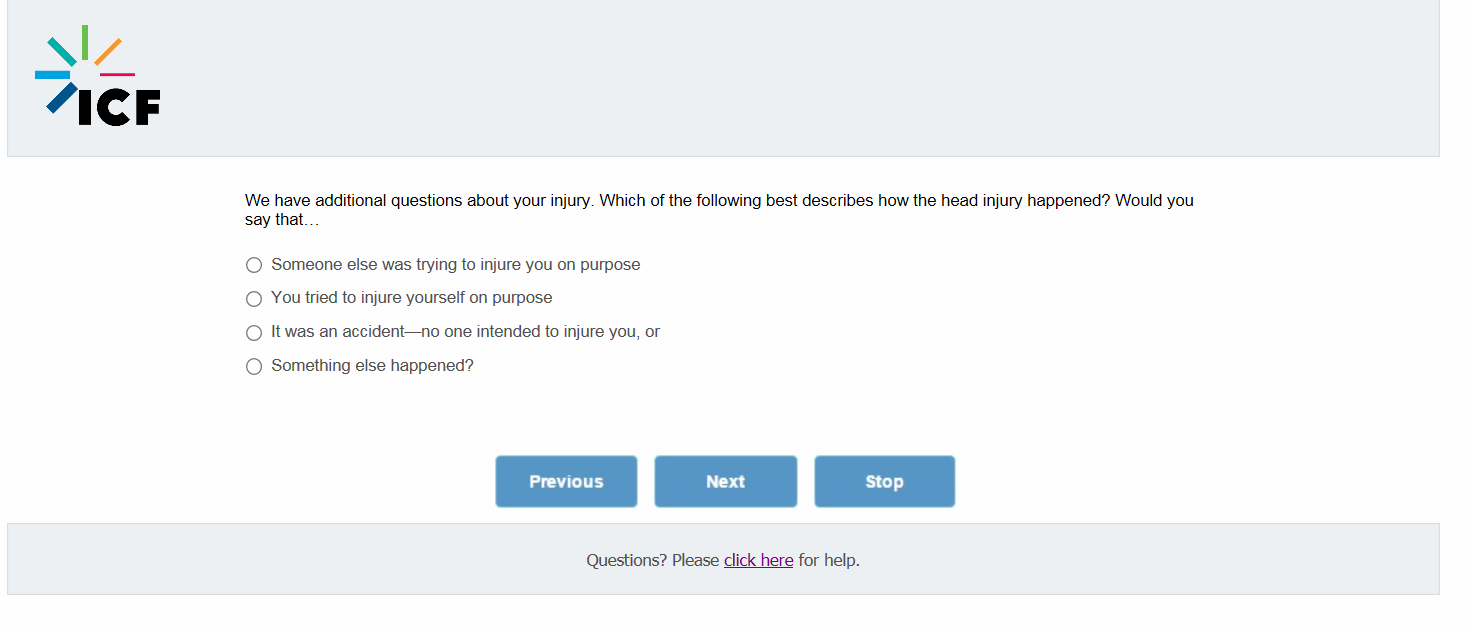Click the 'for help.' footer text
Viewport: 1472px width, 630px height.
tap(829, 561)
